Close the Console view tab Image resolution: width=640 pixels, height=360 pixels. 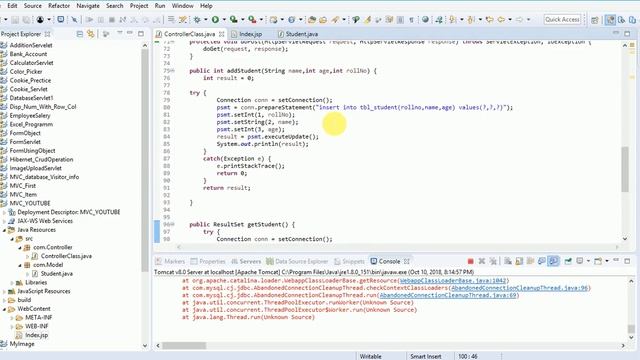click(407, 261)
